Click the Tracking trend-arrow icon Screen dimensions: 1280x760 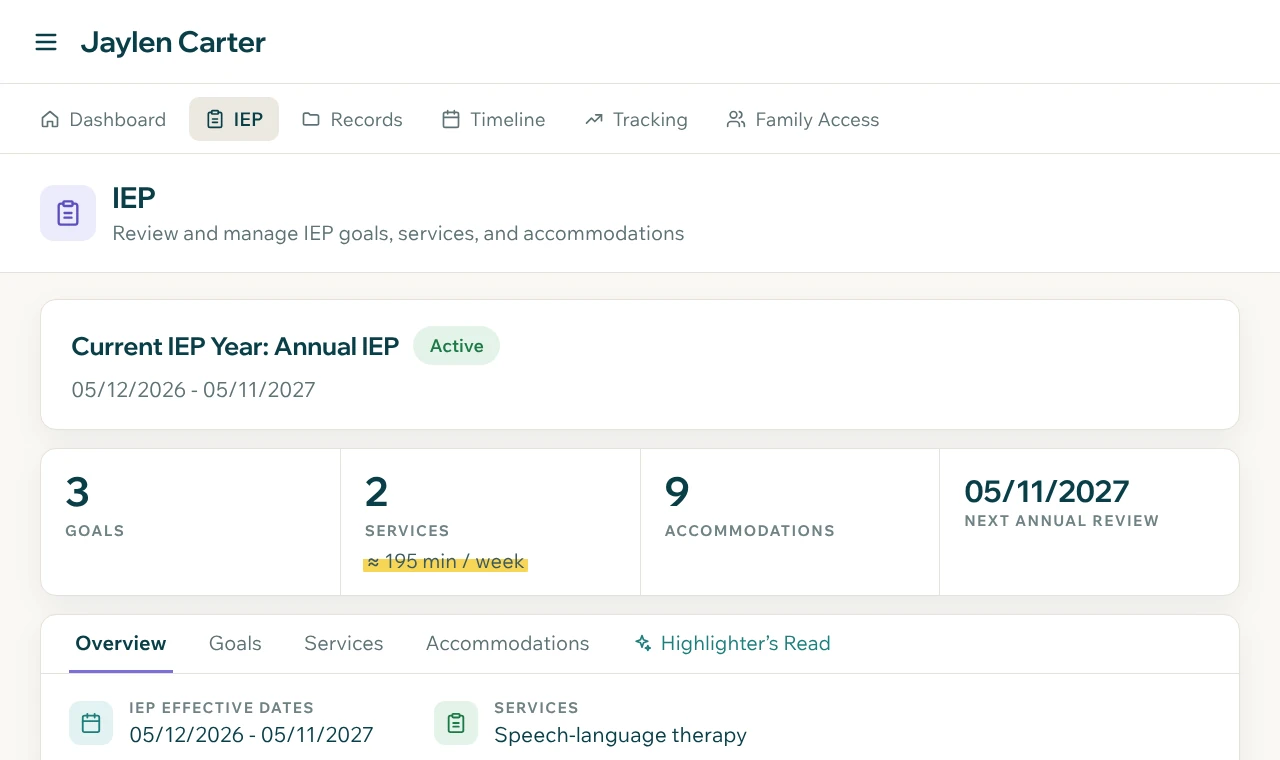[x=594, y=119]
